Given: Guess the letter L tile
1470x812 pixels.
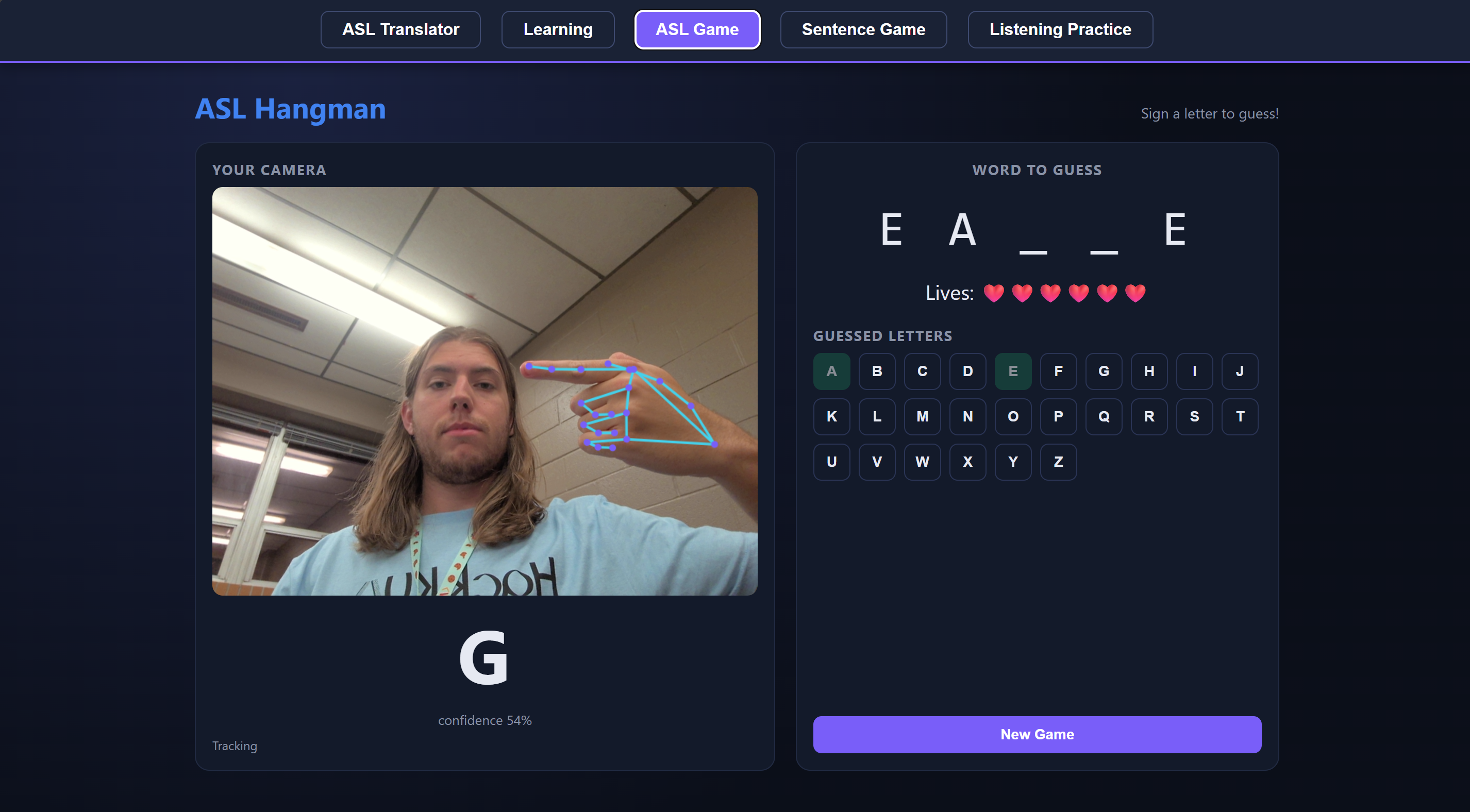Looking at the screenshot, I should click(x=877, y=416).
